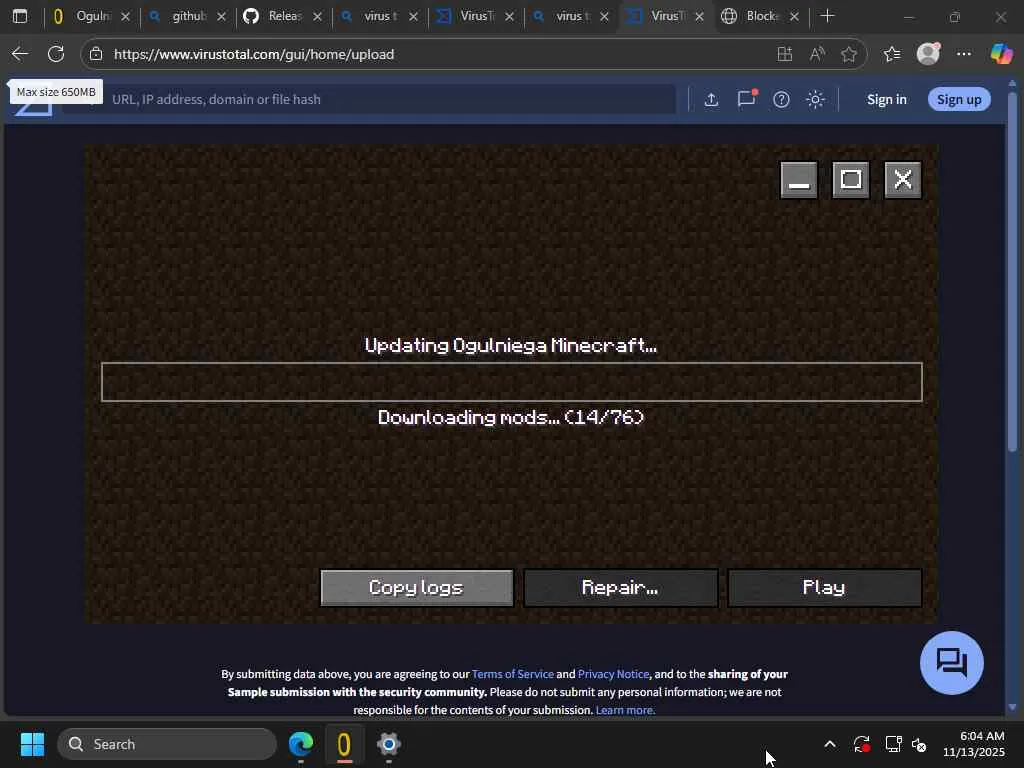Click the Sign in link

[886, 99]
